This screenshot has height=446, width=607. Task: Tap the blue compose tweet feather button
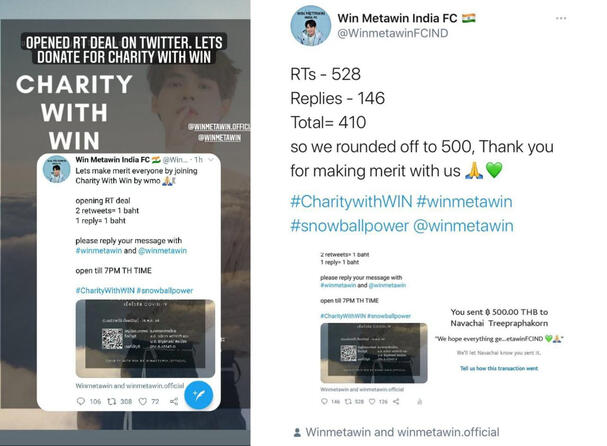pos(199,395)
